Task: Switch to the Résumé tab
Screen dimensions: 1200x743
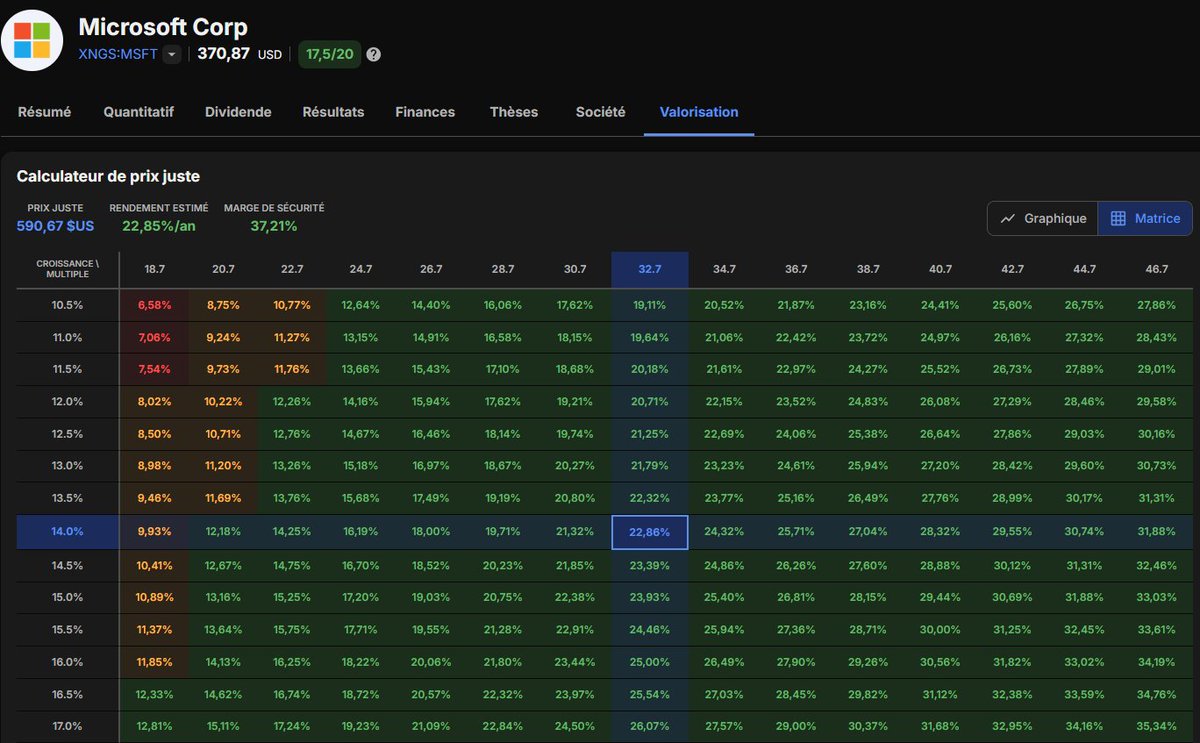Action: (44, 112)
